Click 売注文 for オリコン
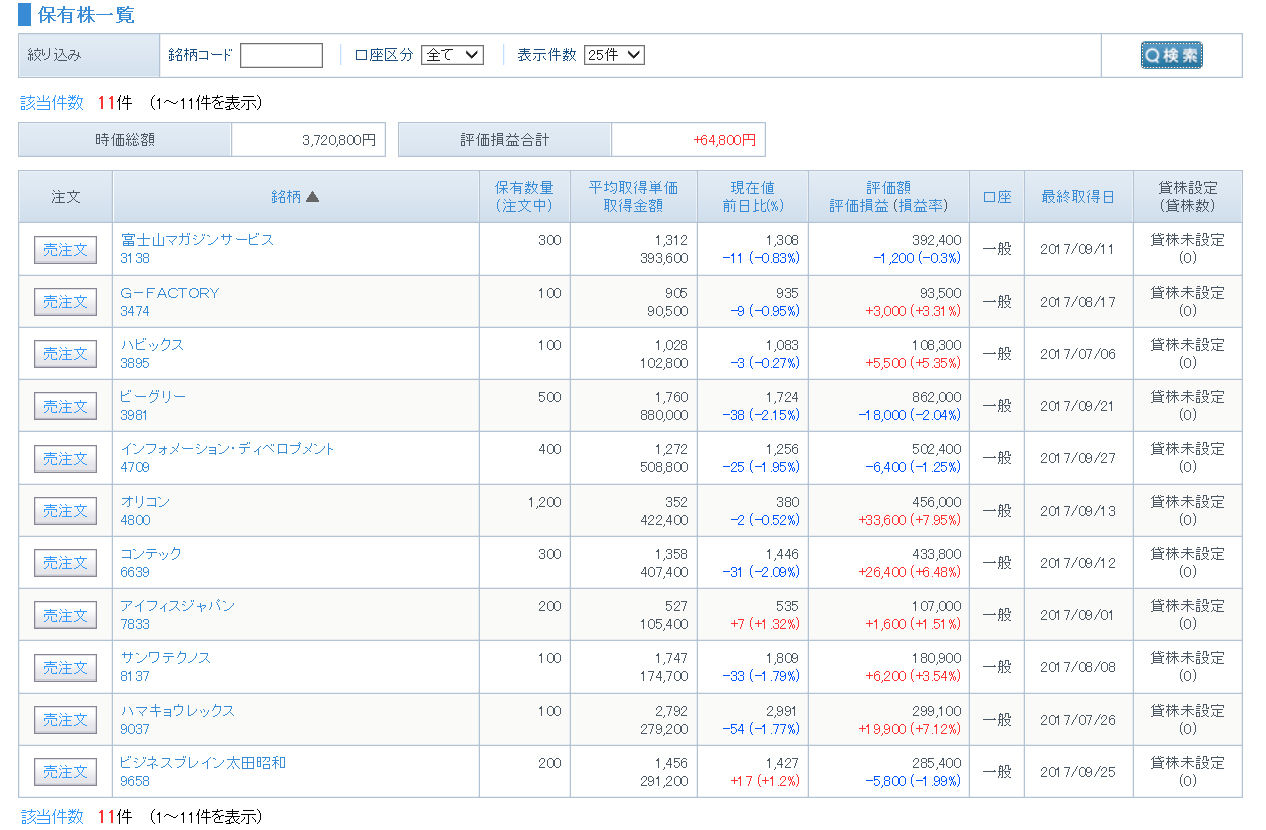The width and height of the screenshot is (1266, 830). pos(65,511)
